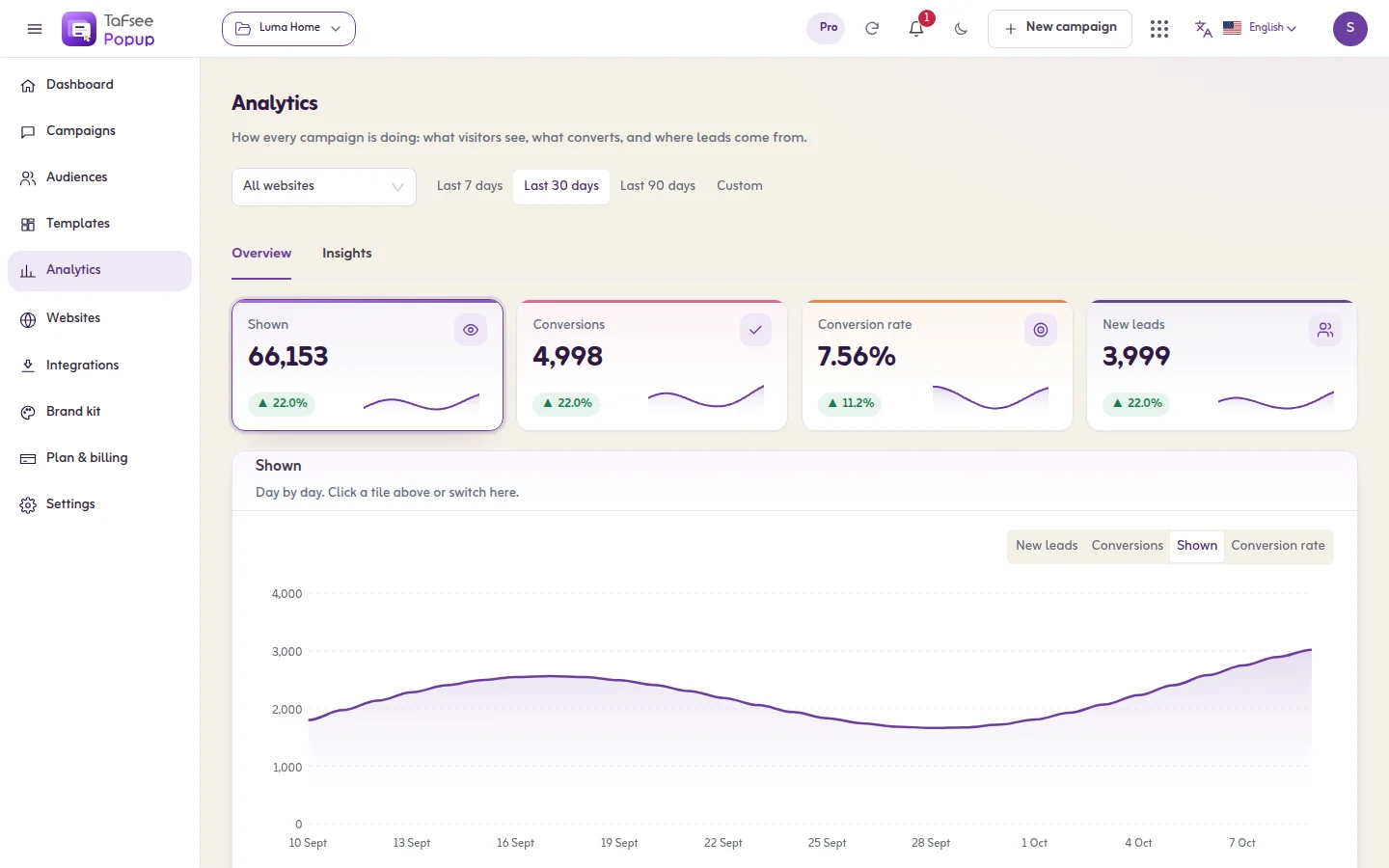
Task: Click the Analytics sidebar chart icon
Action: click(28, 271)
